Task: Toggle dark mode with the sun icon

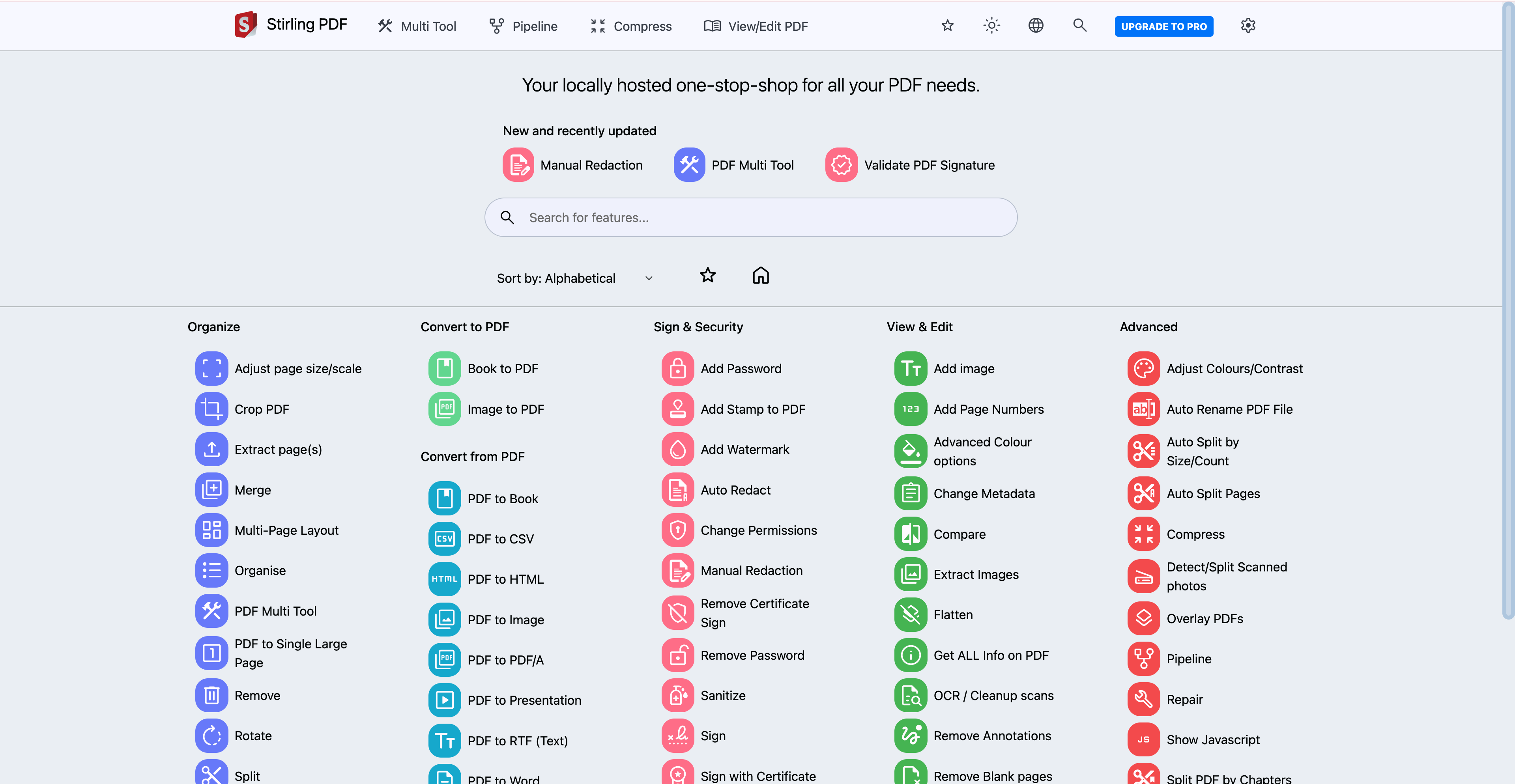Action: pyautogui.click(x=991, y=26)
